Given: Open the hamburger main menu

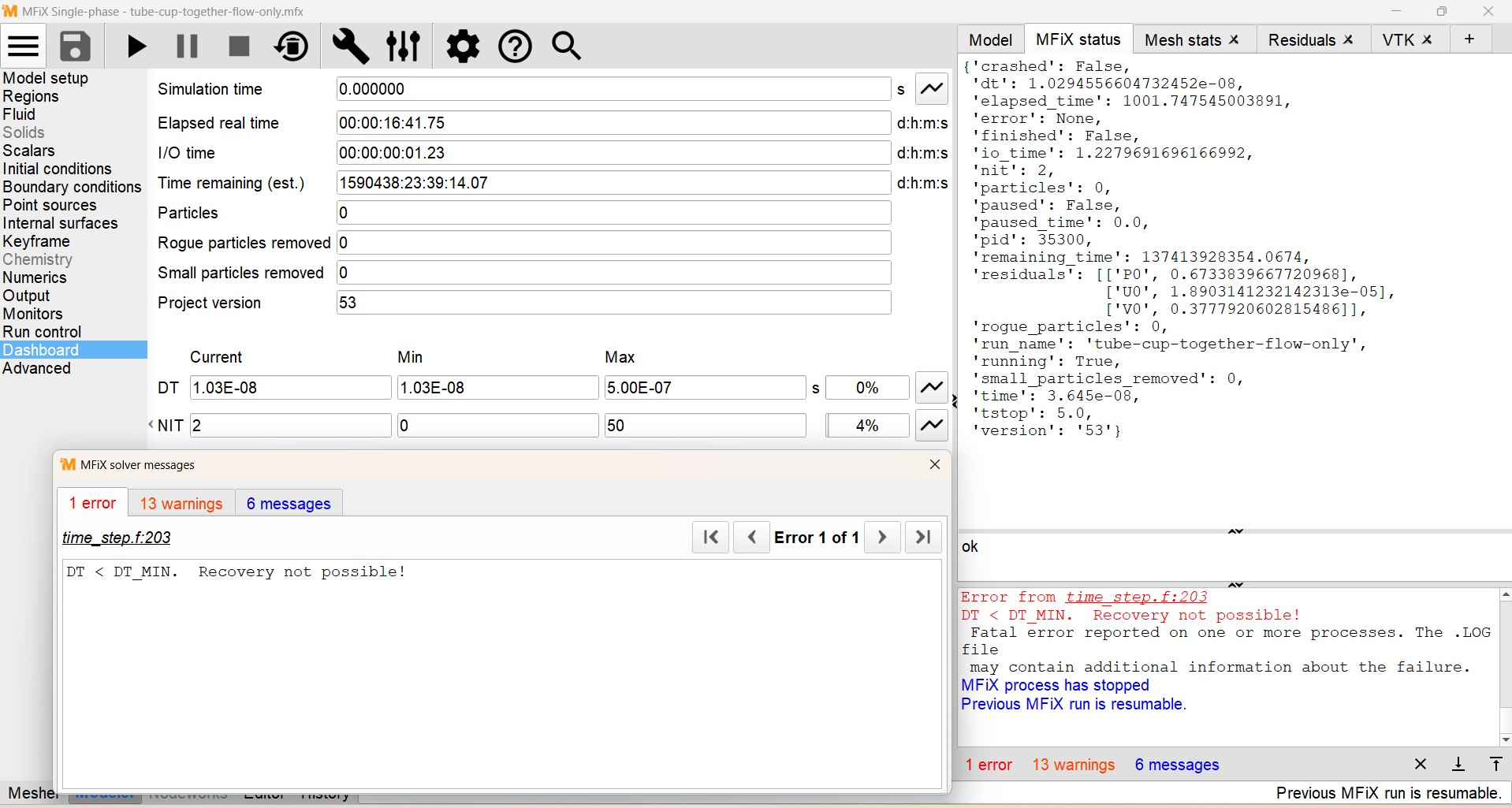Looking at the screenshot, I should point(24,47).
